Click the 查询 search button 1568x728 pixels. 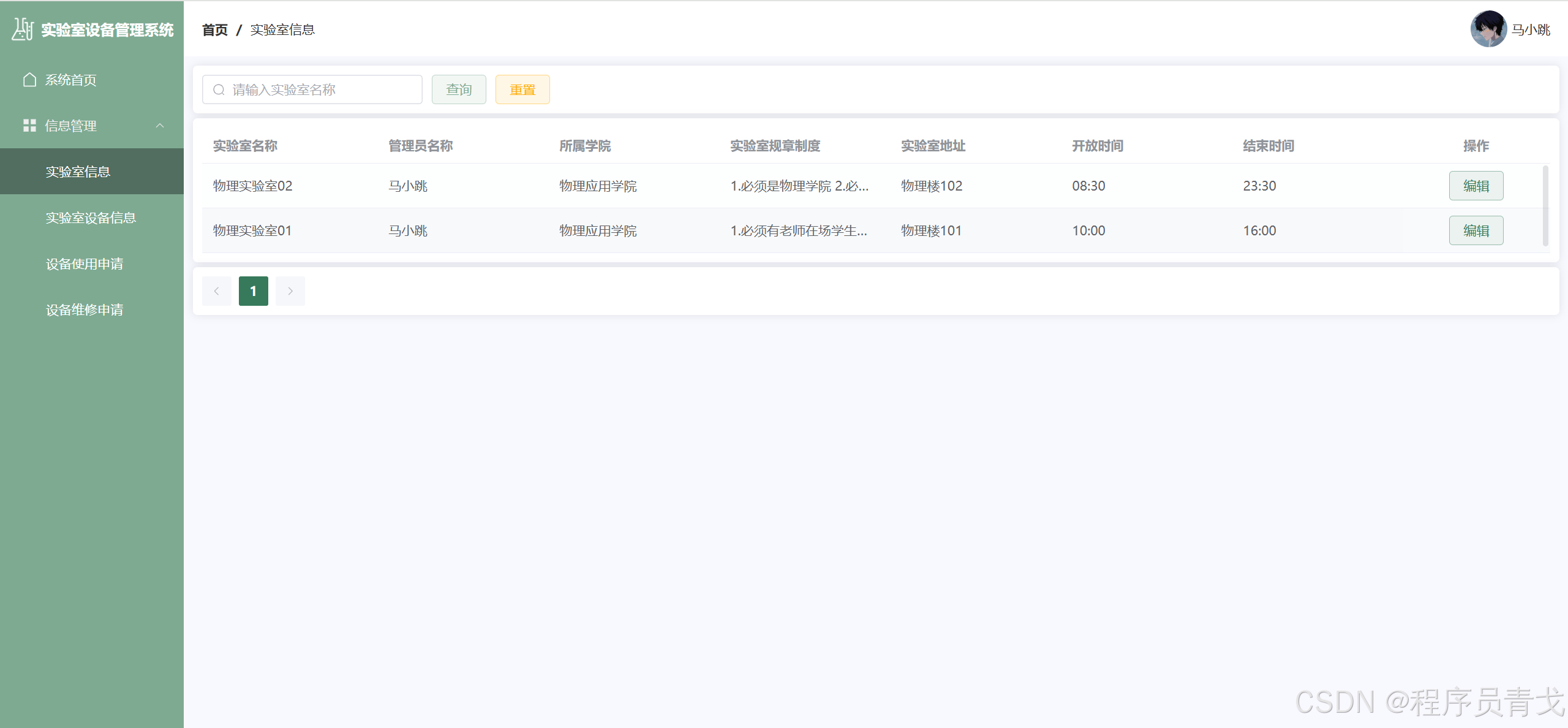click(x=458, y=89)
